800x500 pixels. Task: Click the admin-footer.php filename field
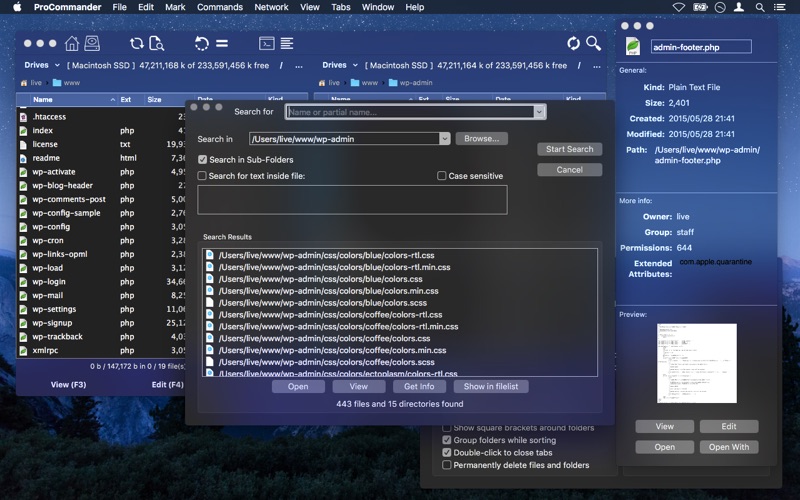[x=700, y=46]
